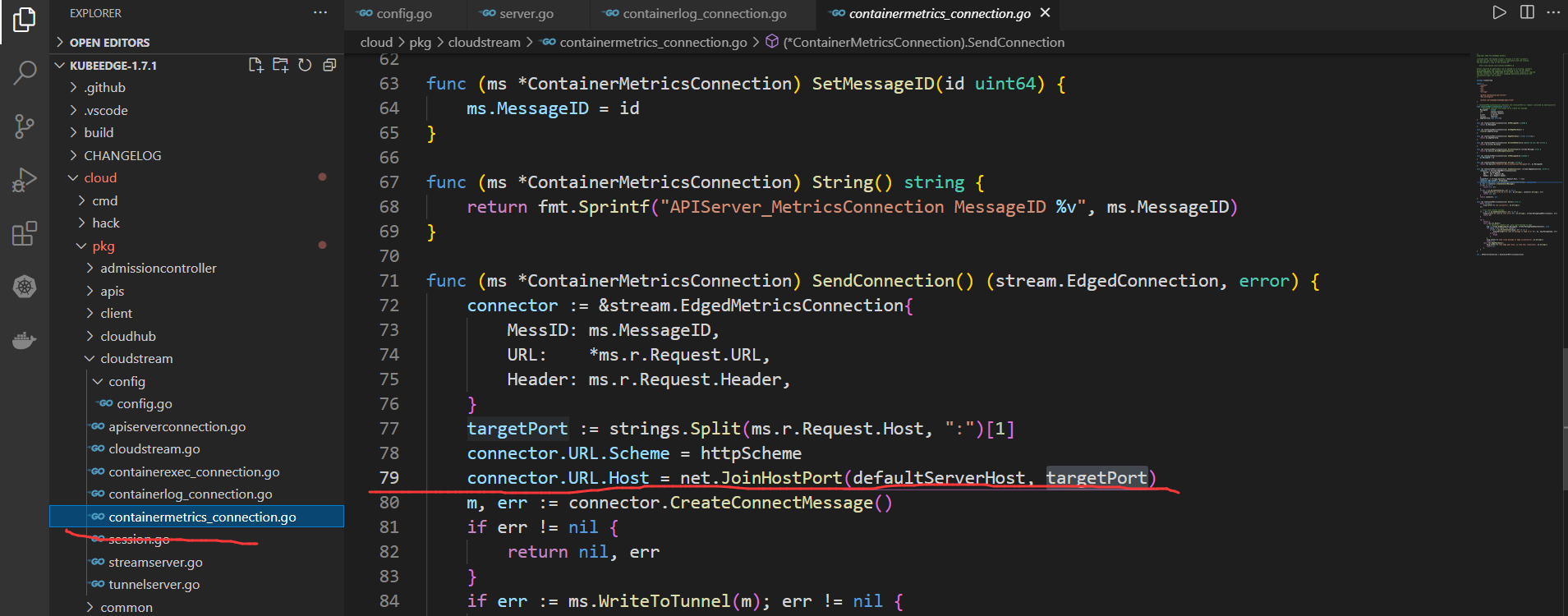The height and width of the screenshot is (616, 1568).
Task: Collapse all folders in explorer
Action: tap(329, 65)
